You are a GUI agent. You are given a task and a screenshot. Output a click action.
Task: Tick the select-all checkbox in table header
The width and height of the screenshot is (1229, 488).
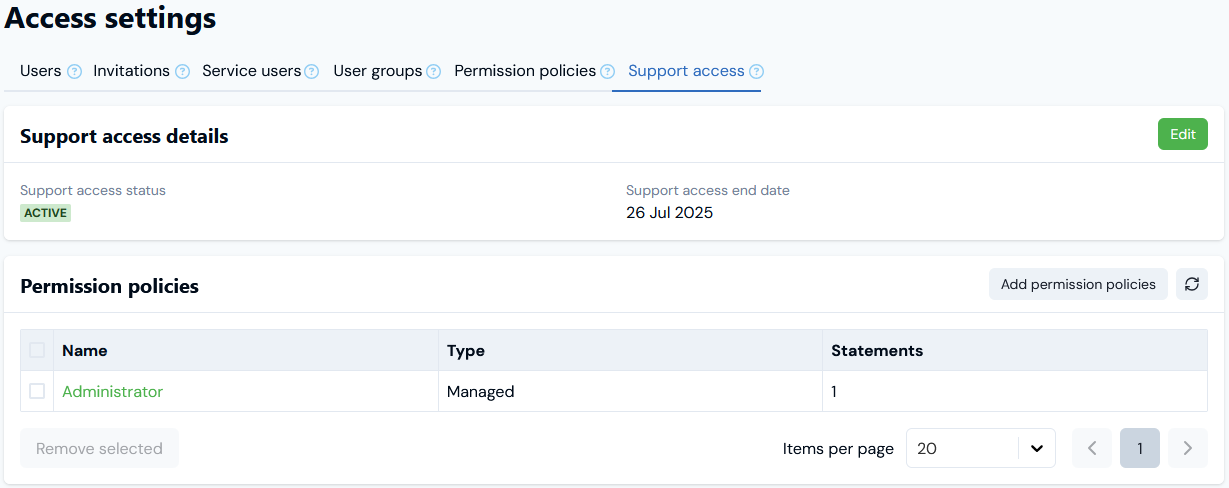[37, 350]
